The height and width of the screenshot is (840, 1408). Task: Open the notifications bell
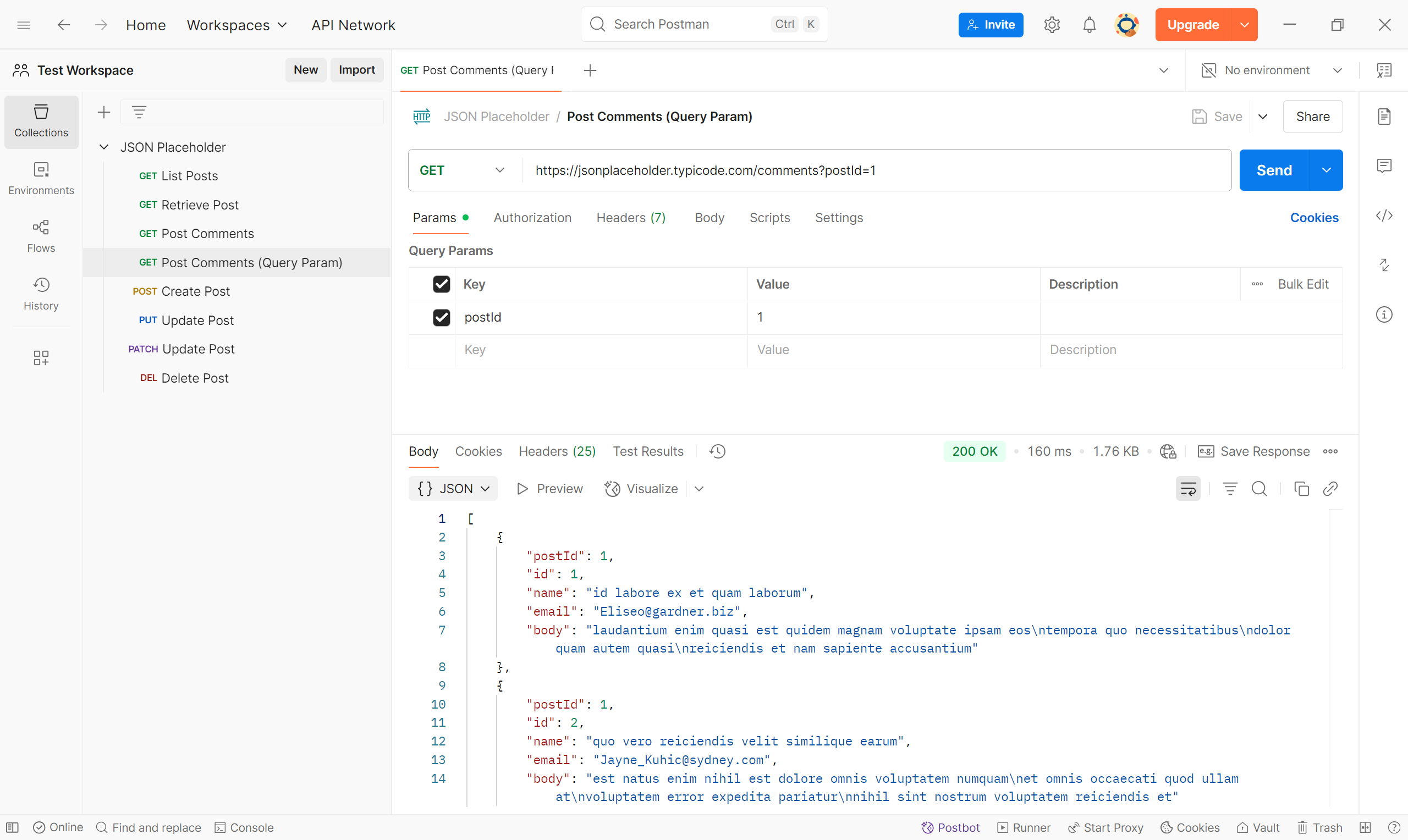pos(1089,25)
